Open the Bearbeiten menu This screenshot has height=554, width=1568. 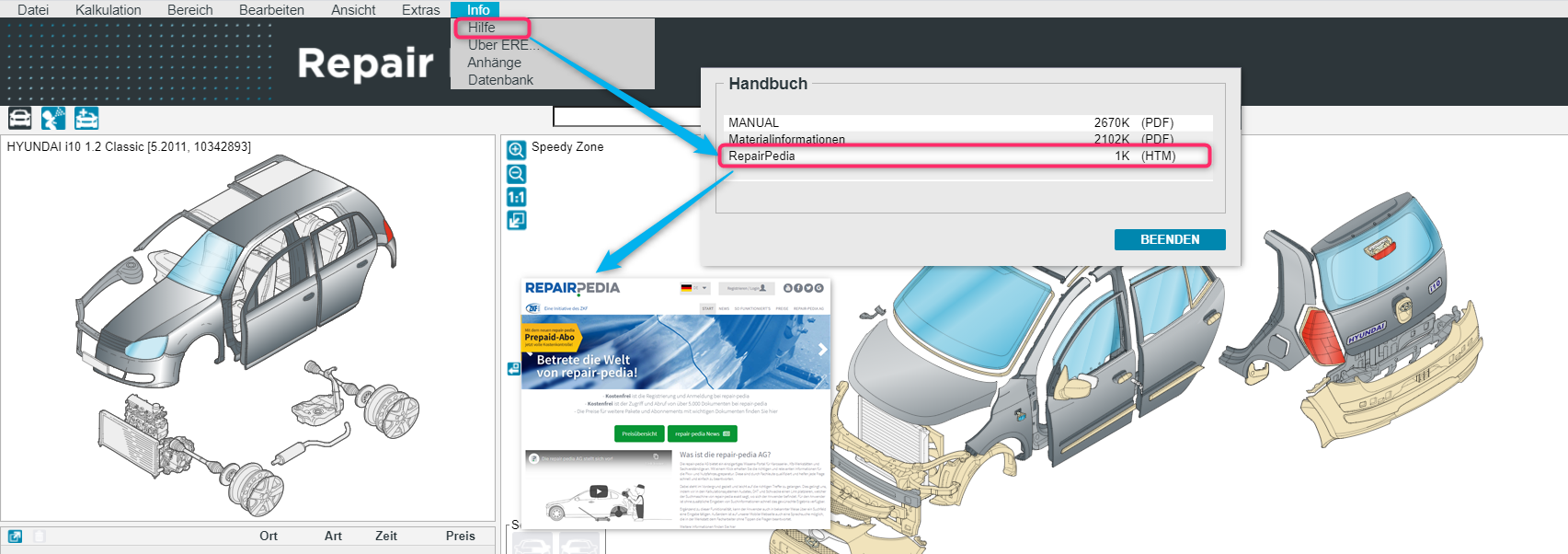point(271,9)
